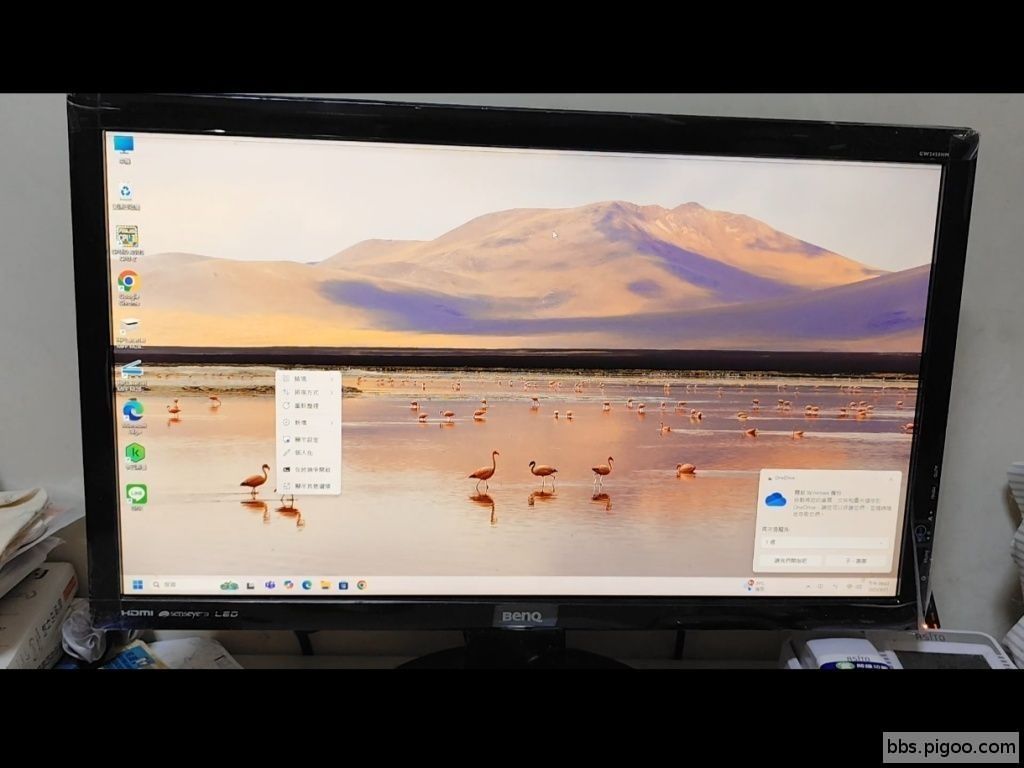
Task: Open Microsoft Teams from the taskbar
Action: [270, 584]
